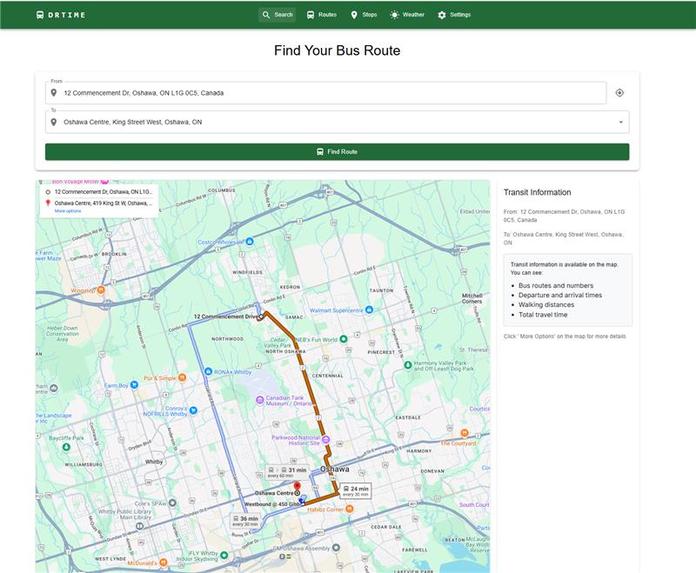
Task: Click the 'Bus routes and numbers' list item
Action: click(556, 285)
